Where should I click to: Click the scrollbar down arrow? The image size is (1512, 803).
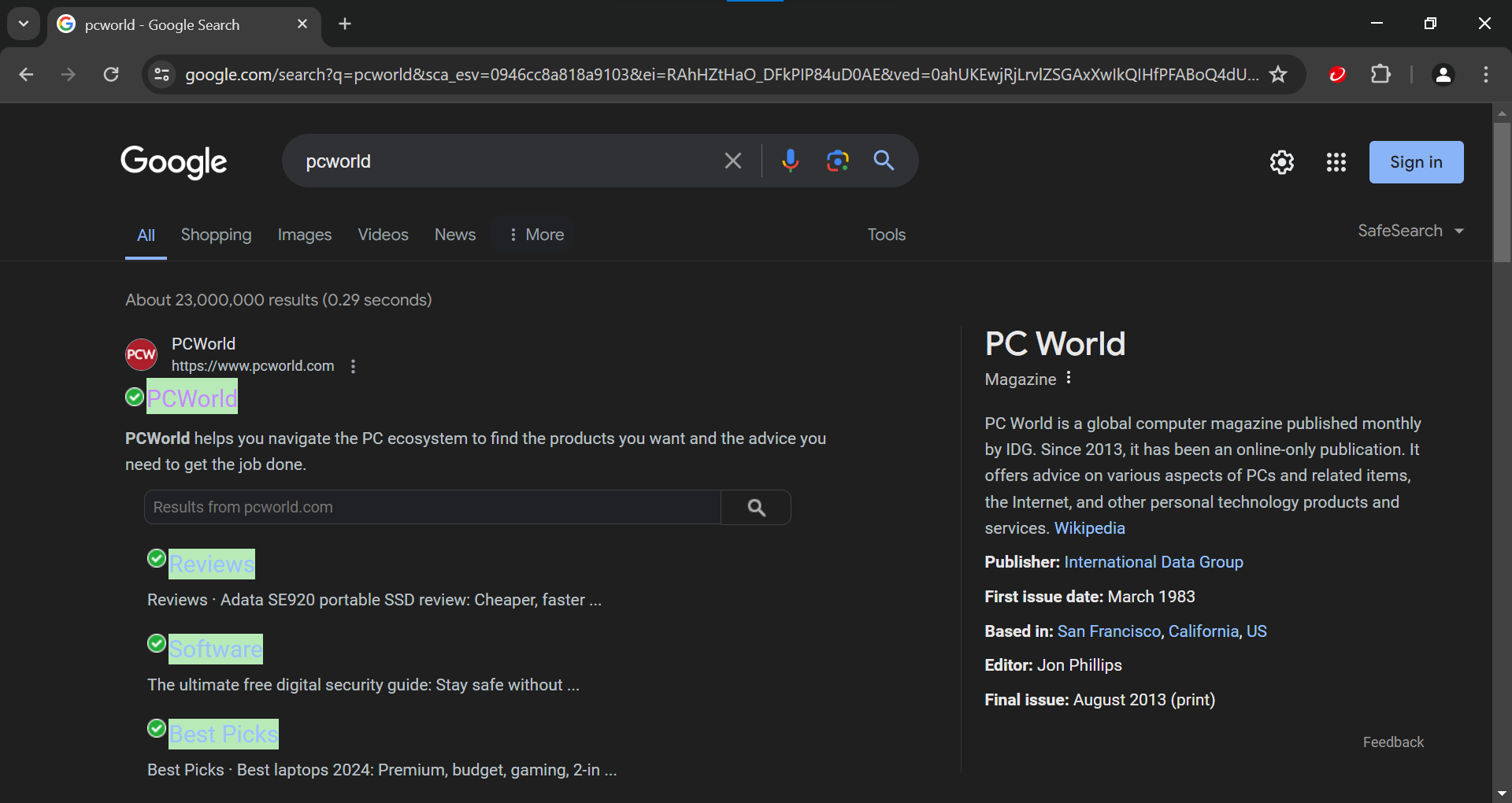coord(1502,794)
